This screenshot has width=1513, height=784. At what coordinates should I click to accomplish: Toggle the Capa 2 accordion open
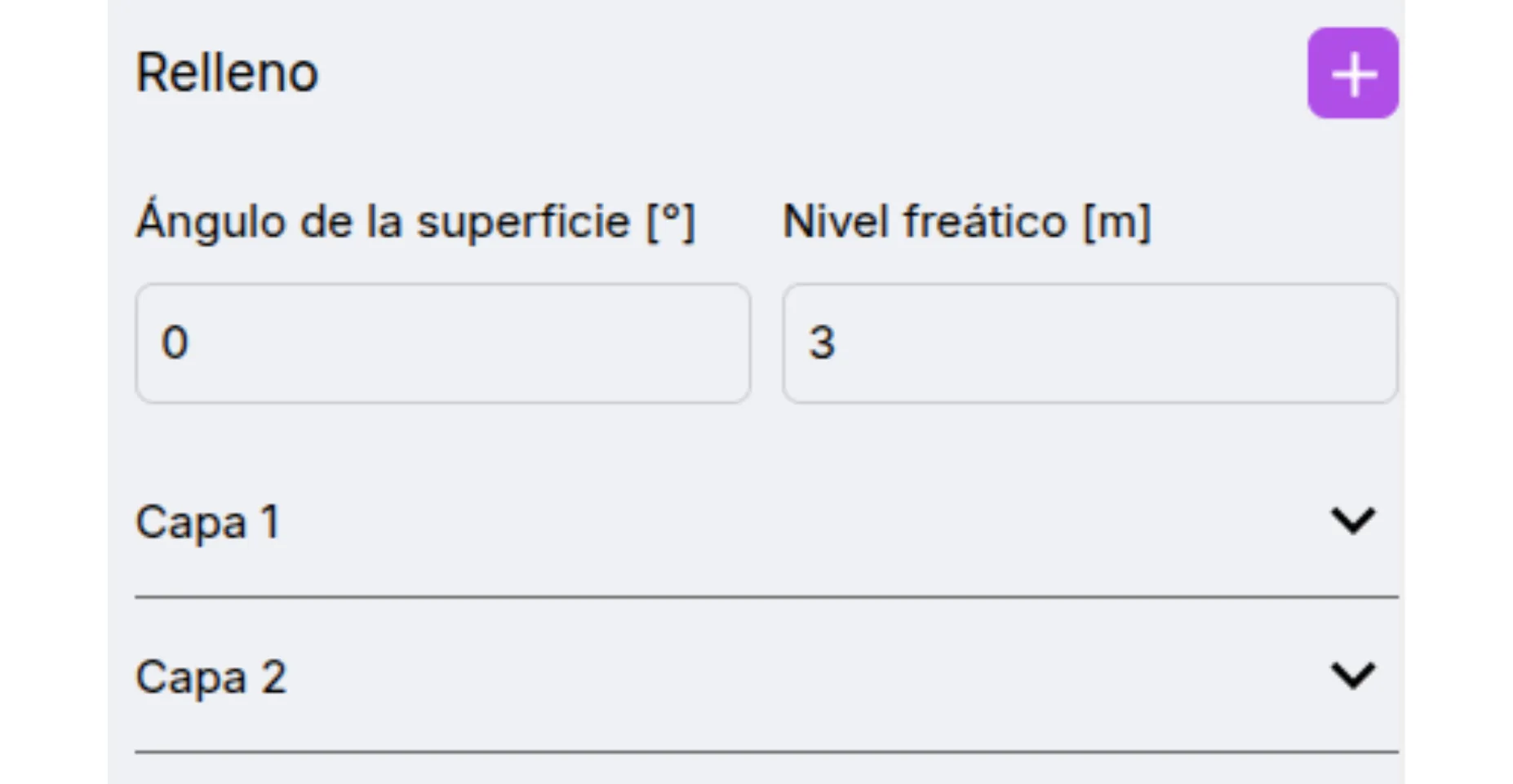pos(765,677)
